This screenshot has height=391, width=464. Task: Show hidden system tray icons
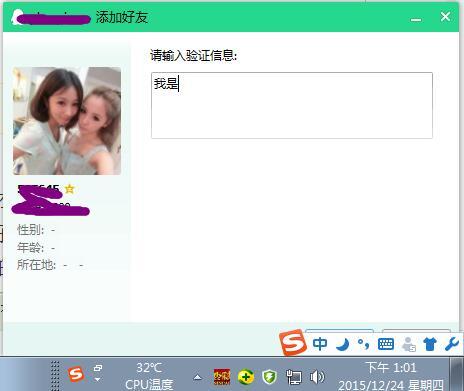(x=198, y=377)
